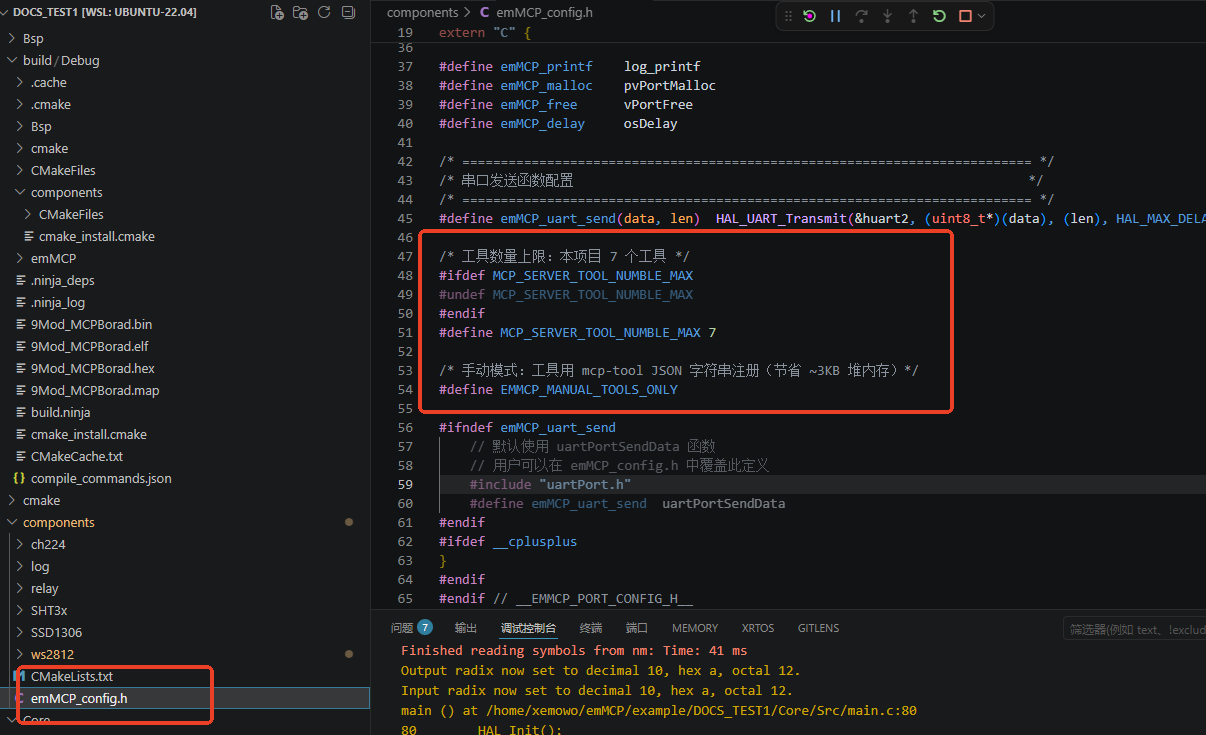Open the MEMORY panel tab
1206x735 pixels.
[695, 628]
